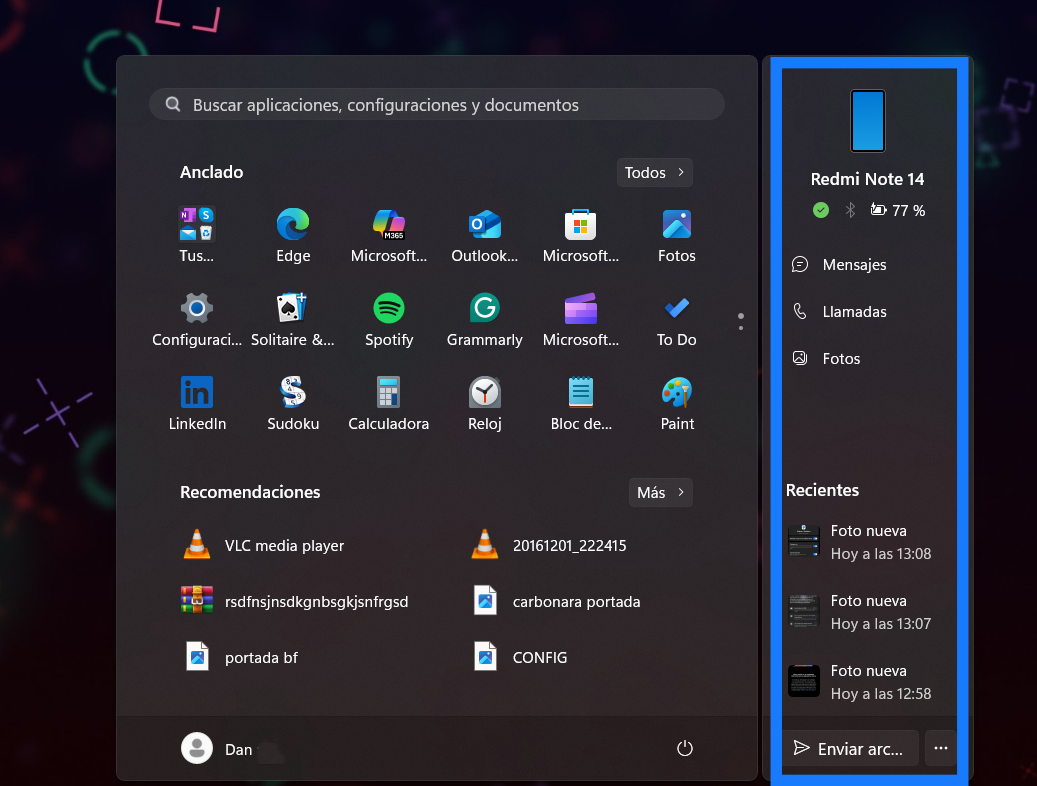The height and width of the screenshot is (786, 1037).
Task: Click the pinned apps page indicator dots
Action: tap(741, 322)
